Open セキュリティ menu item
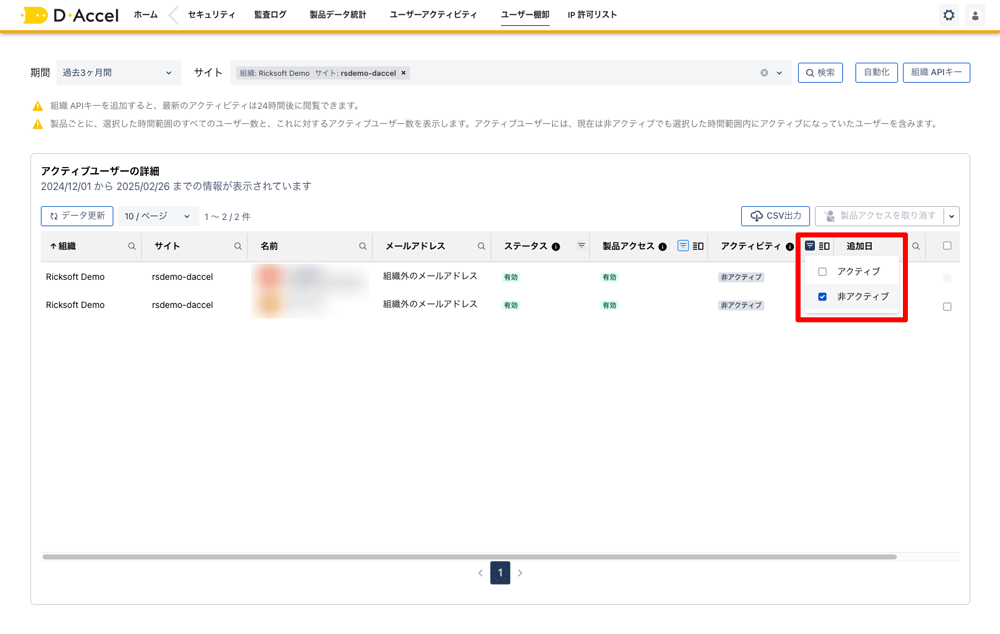The height and width of the screenshot is (634, 1000). [211, 15]
